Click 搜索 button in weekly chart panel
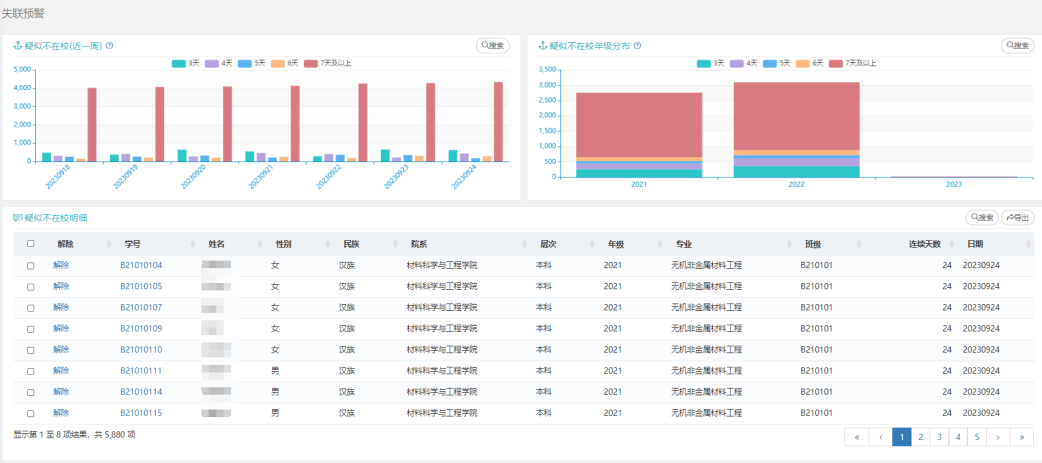 click(x=492, y=45)
